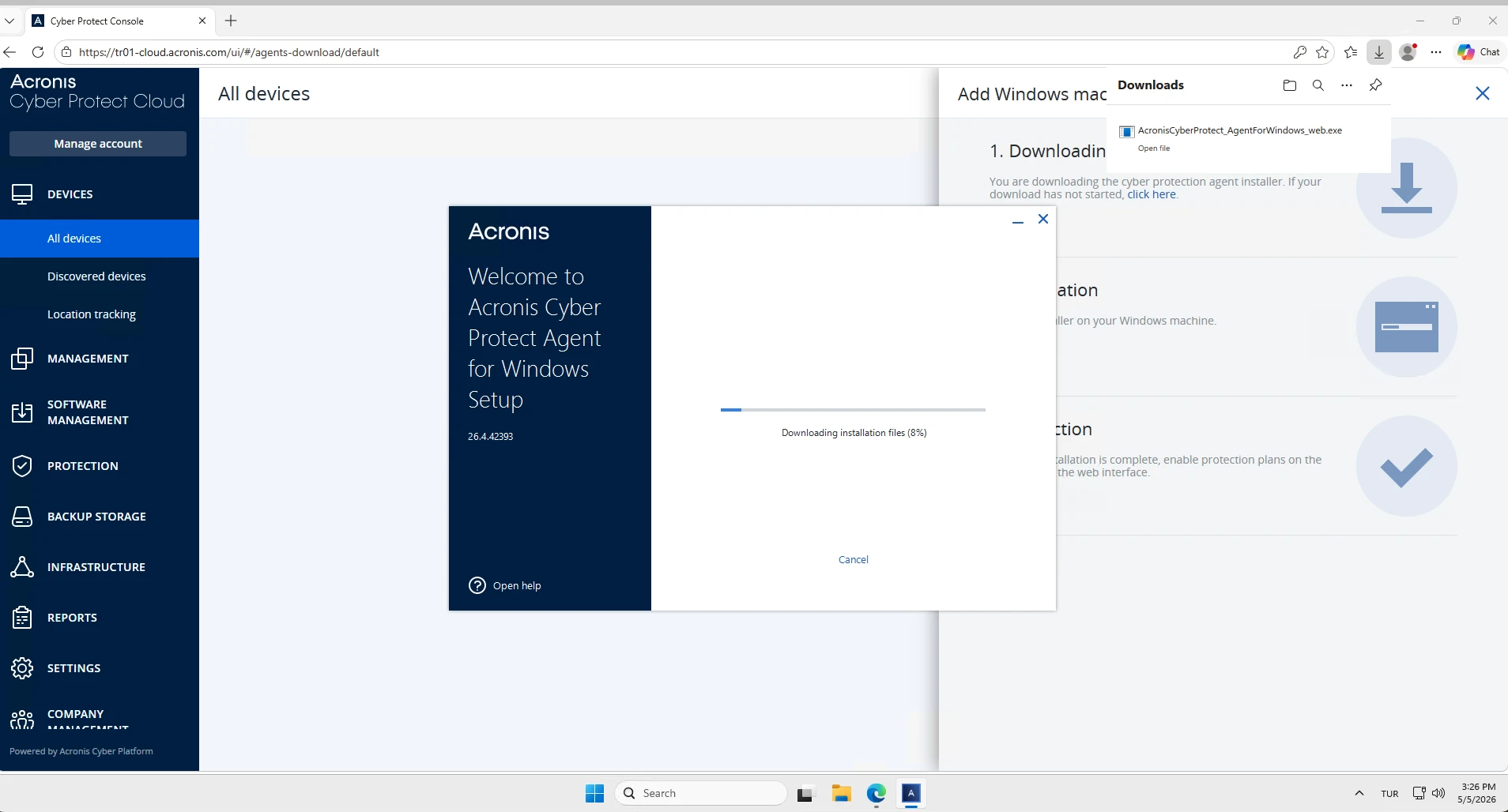Screen dimensions: 1508x812
Task: Click the Settings gear icon
Action: click(x=22, y=668)
